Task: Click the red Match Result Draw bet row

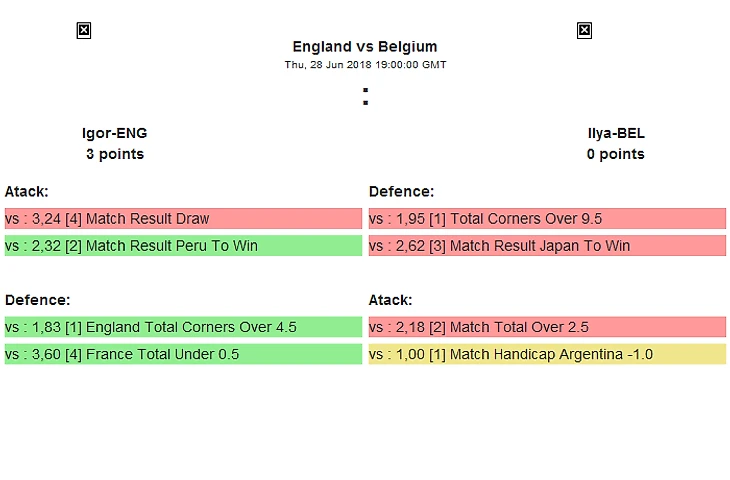Action: pos(183,219)
